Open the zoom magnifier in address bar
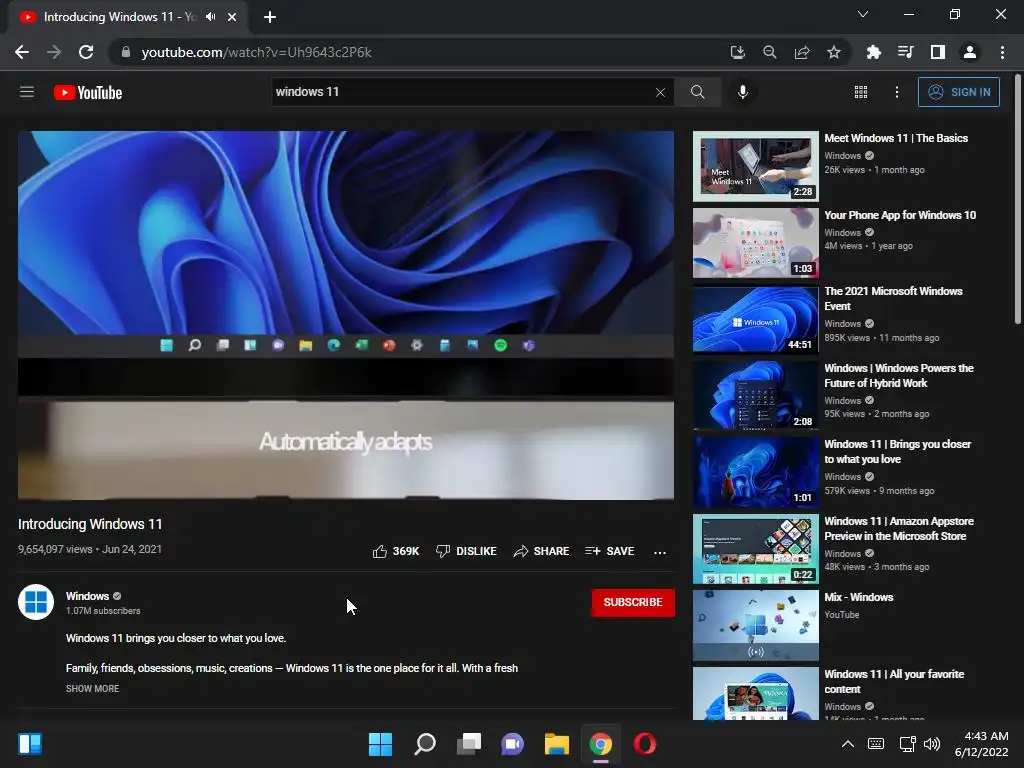1024x768 pixels. click(770, 52)
